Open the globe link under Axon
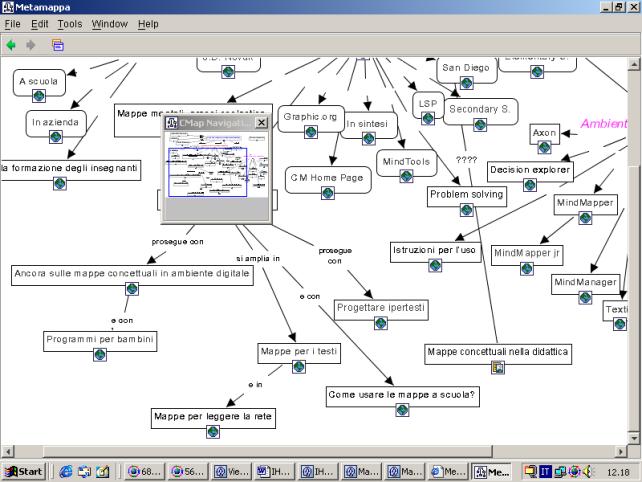Image resolution: width=642 pixels, height=482 pixels. (544, 147)
